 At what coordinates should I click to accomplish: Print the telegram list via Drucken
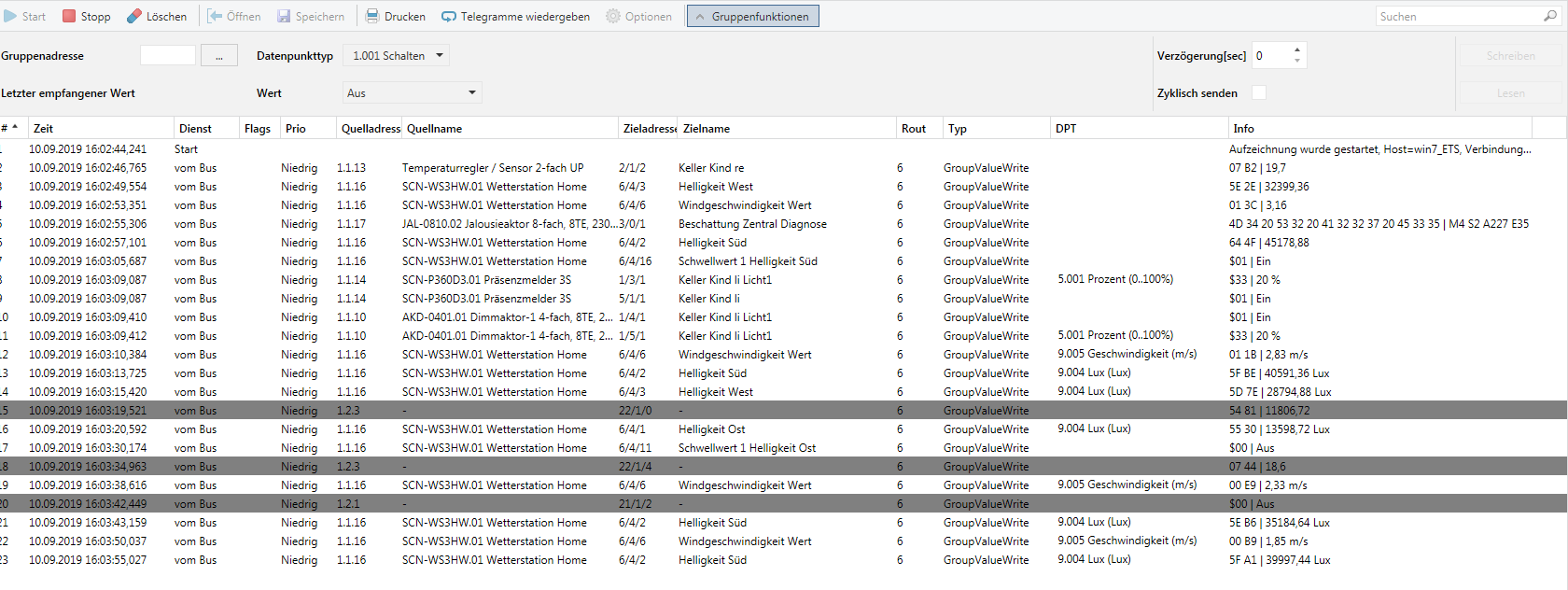[x=395, y=16]
